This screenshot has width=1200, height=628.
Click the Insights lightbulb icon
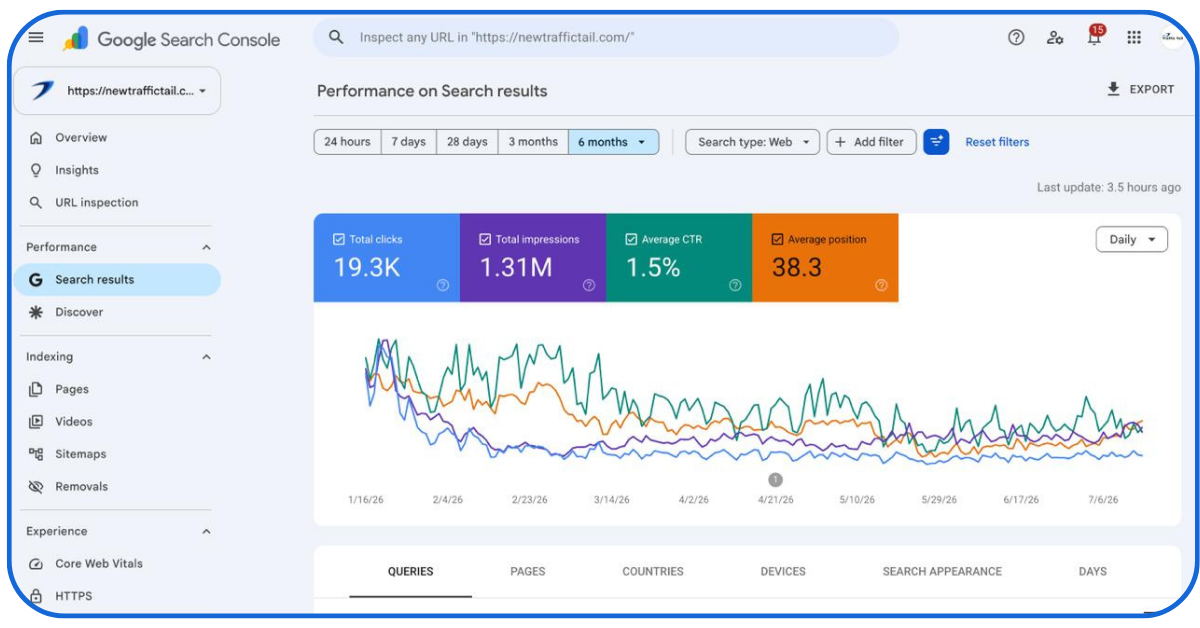click(x=36, y=170)
